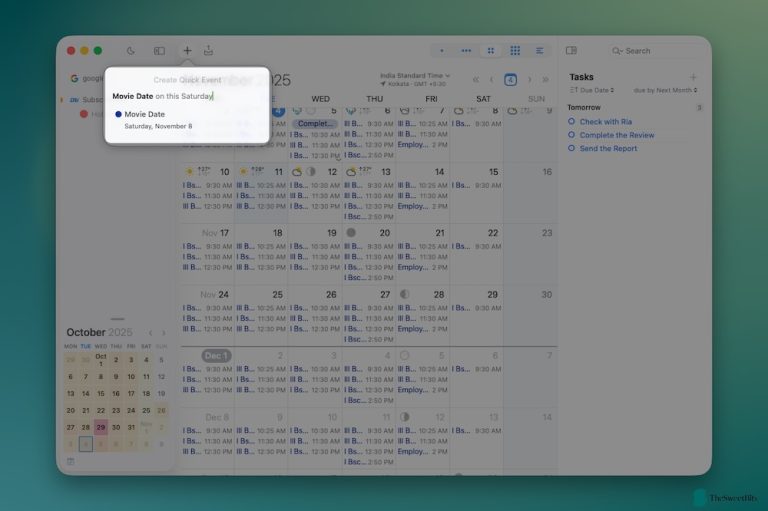This screenshot has height=511, width=768.
Task: Click the Dec 8 date label
Action: click(x=216, y=417)
